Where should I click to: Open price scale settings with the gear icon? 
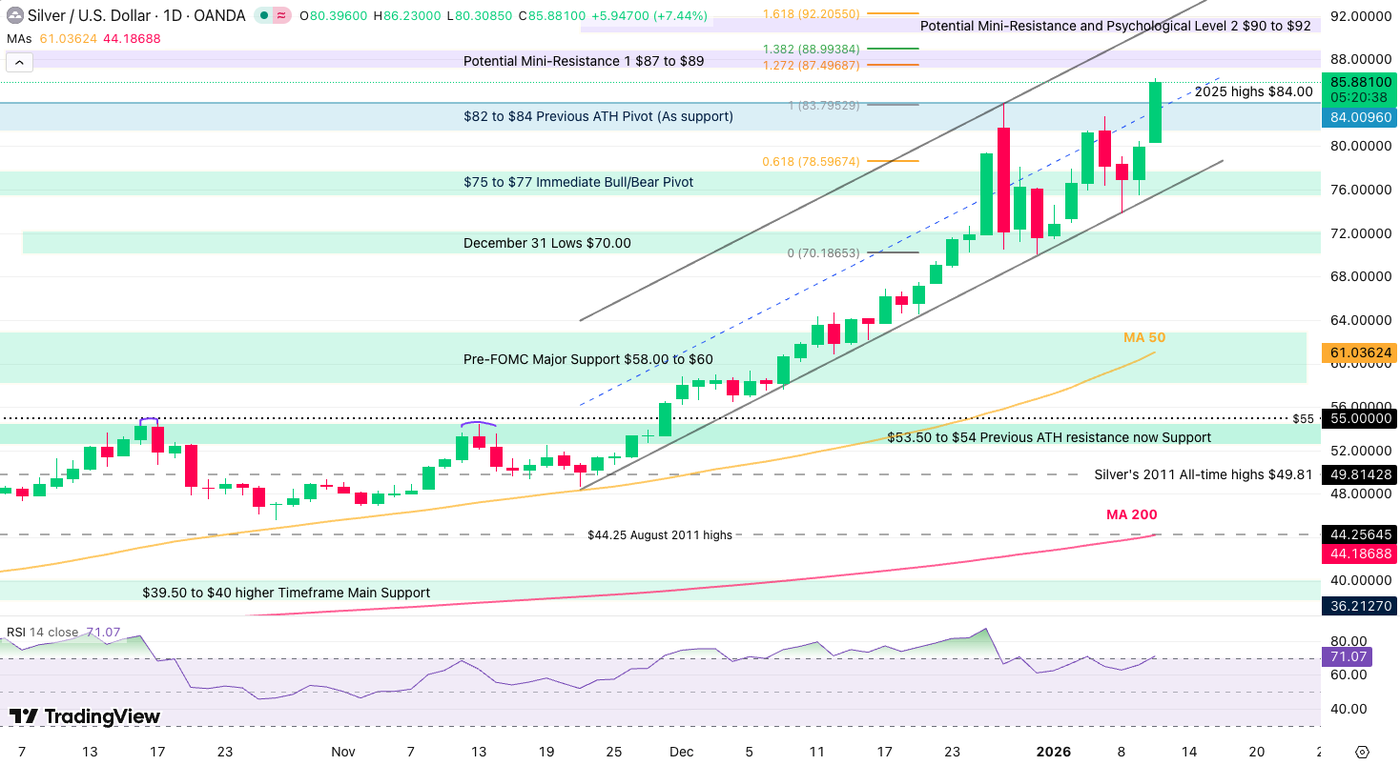coord(1361,751)
